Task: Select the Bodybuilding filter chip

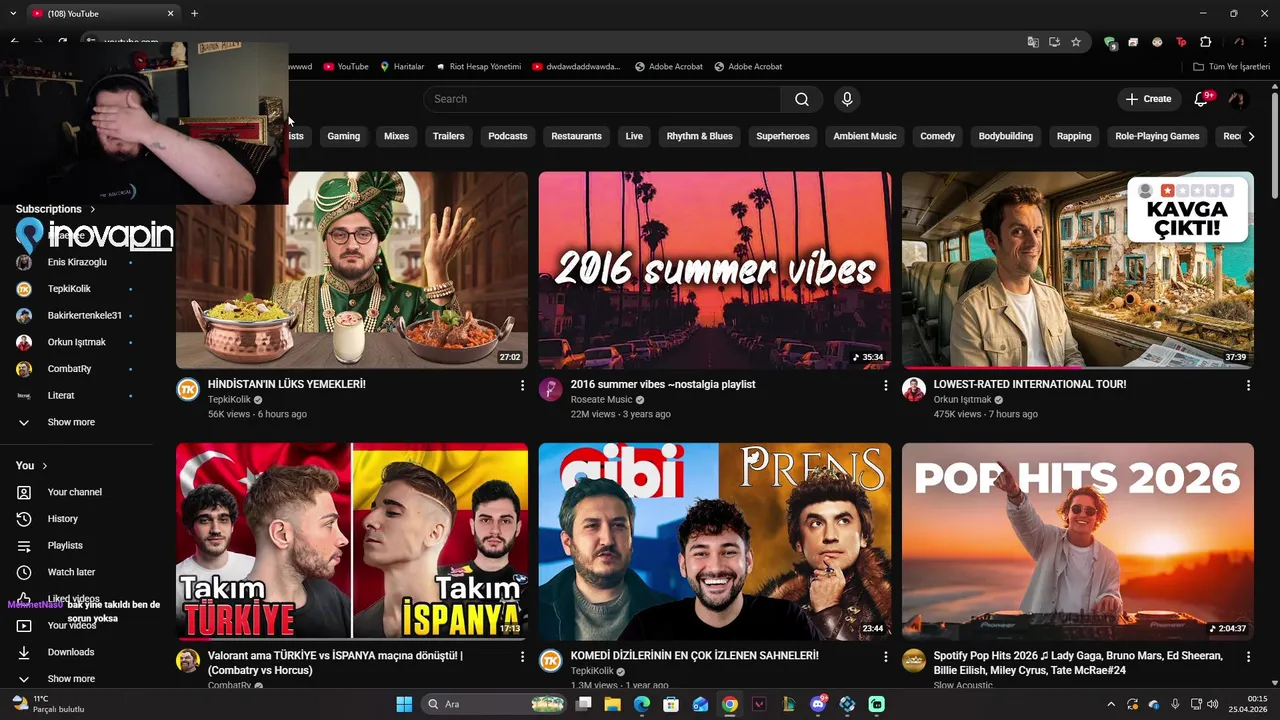Action: point(1006,136)
